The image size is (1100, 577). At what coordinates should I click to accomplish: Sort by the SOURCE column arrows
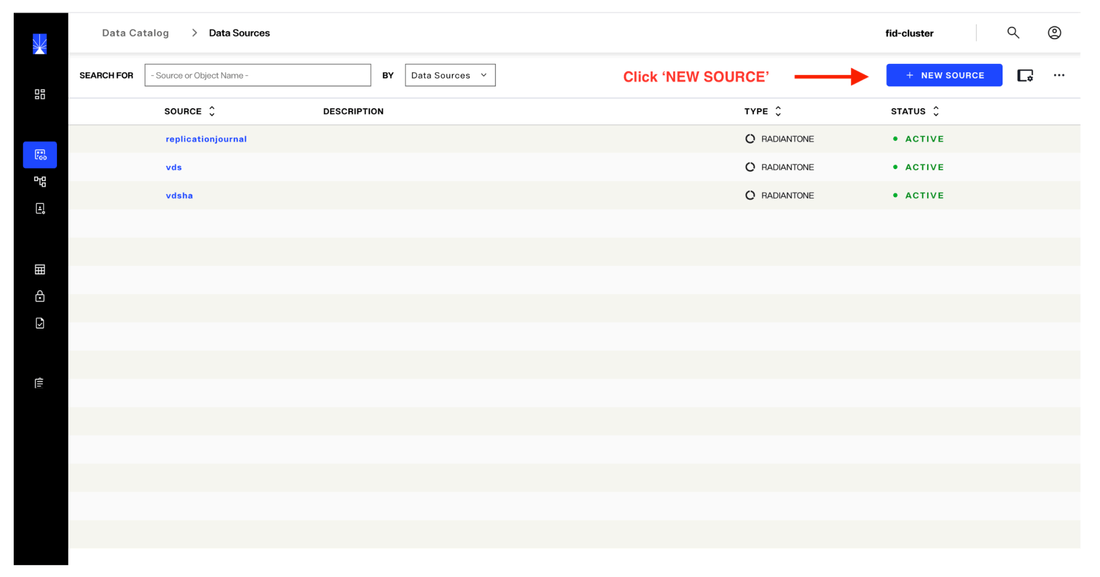[x=212, y=111]
